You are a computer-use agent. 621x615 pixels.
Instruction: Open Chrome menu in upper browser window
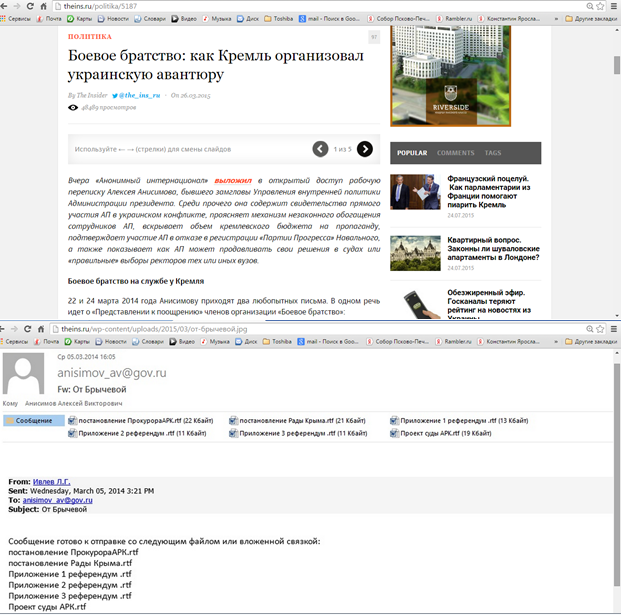point(614,6)
